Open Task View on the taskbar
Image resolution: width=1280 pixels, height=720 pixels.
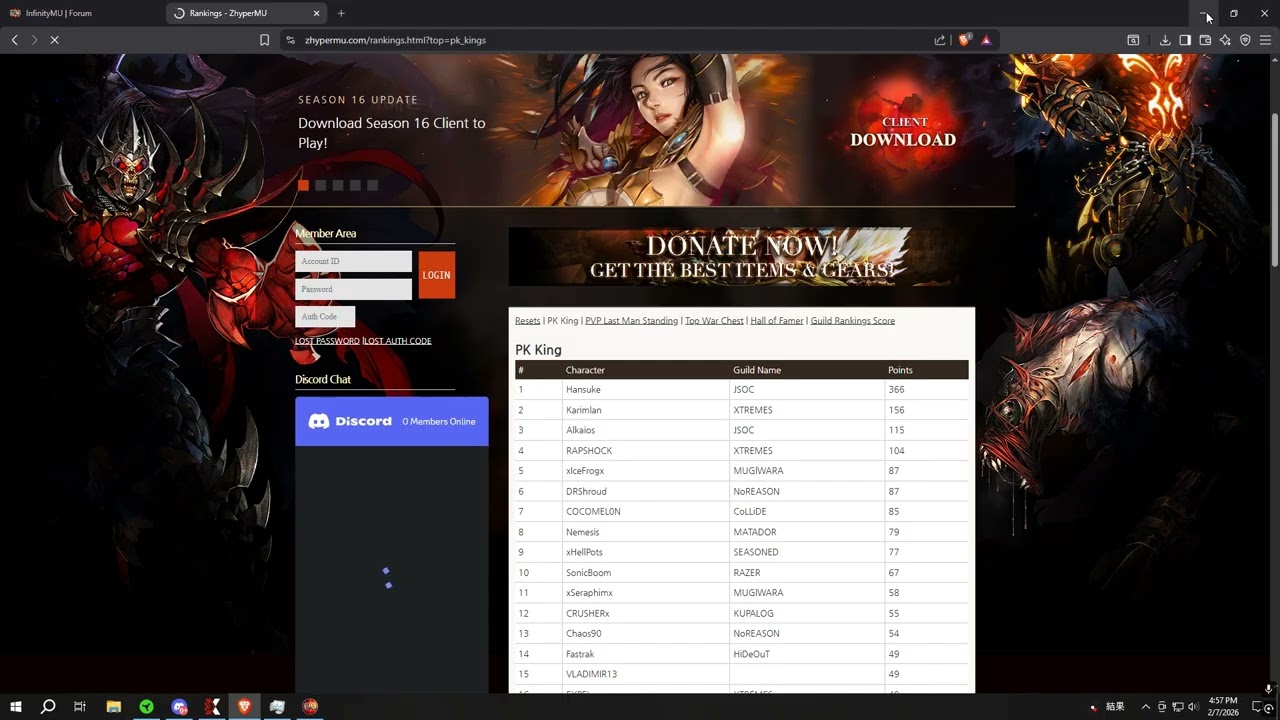click(80, 706)
